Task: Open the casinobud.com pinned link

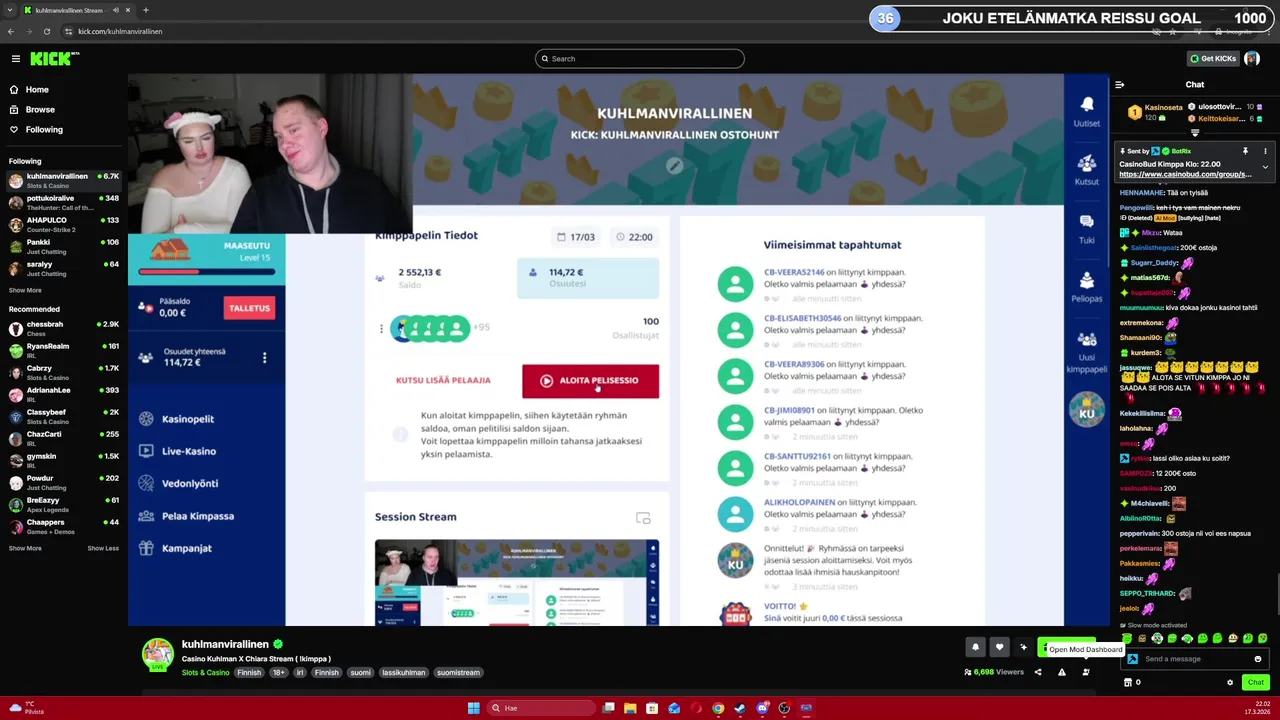Action: point(1185,175)
